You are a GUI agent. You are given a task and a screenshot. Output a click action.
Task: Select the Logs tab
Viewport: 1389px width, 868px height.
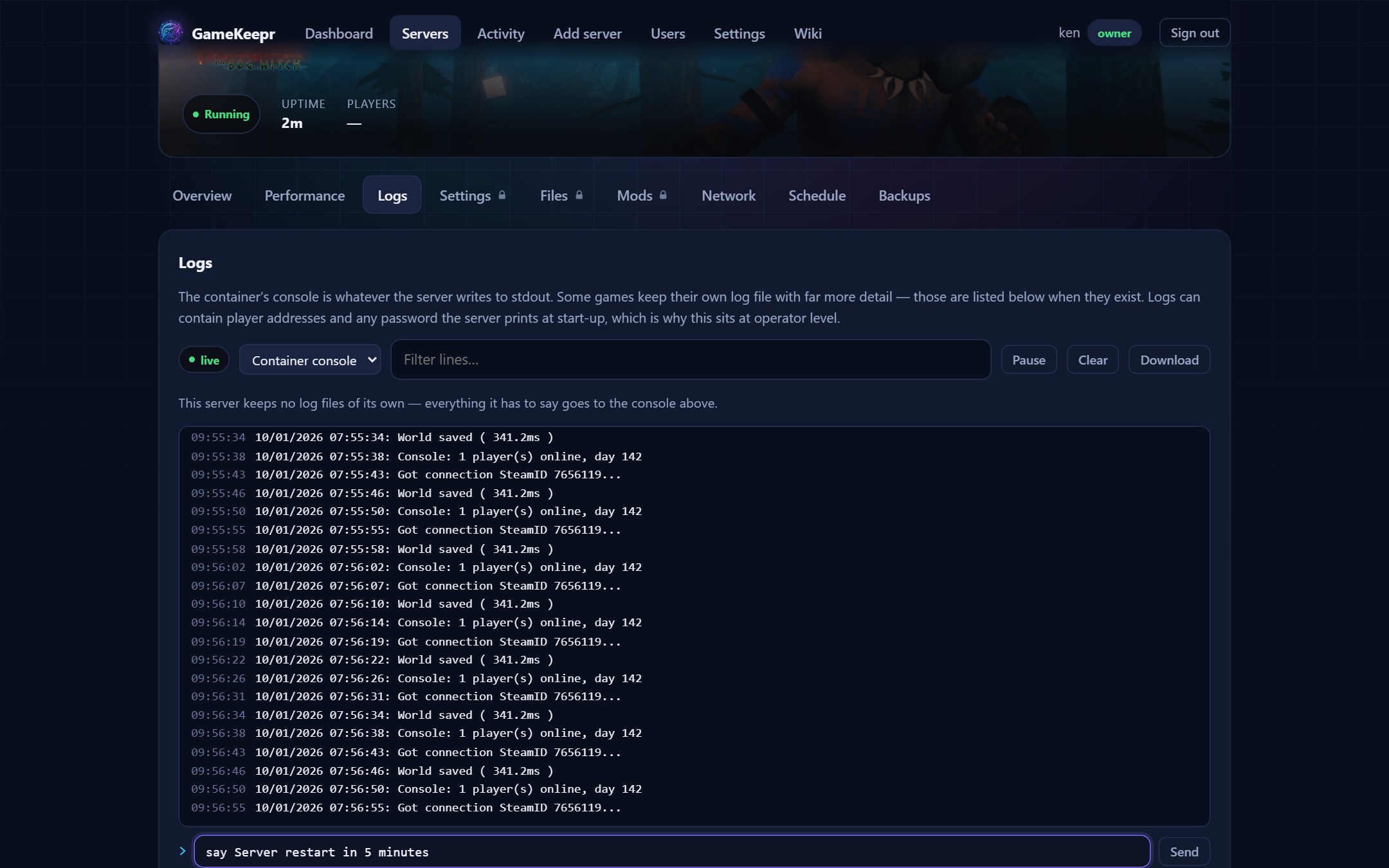click(392, 195)
